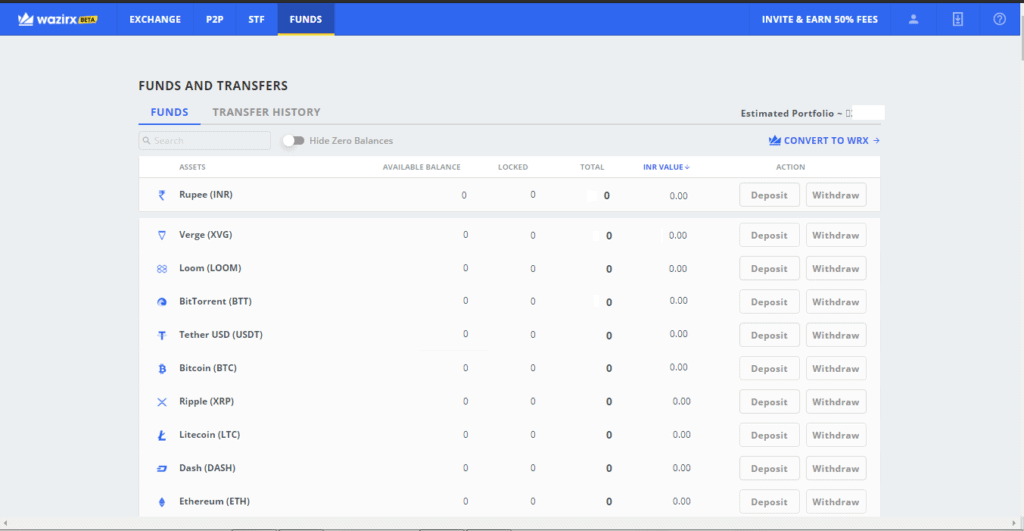Image resolution: width=1024 pixels, height=531 pixels.
Task: Deposit Ethereum (ETH)
Action: tap(769, 502)
